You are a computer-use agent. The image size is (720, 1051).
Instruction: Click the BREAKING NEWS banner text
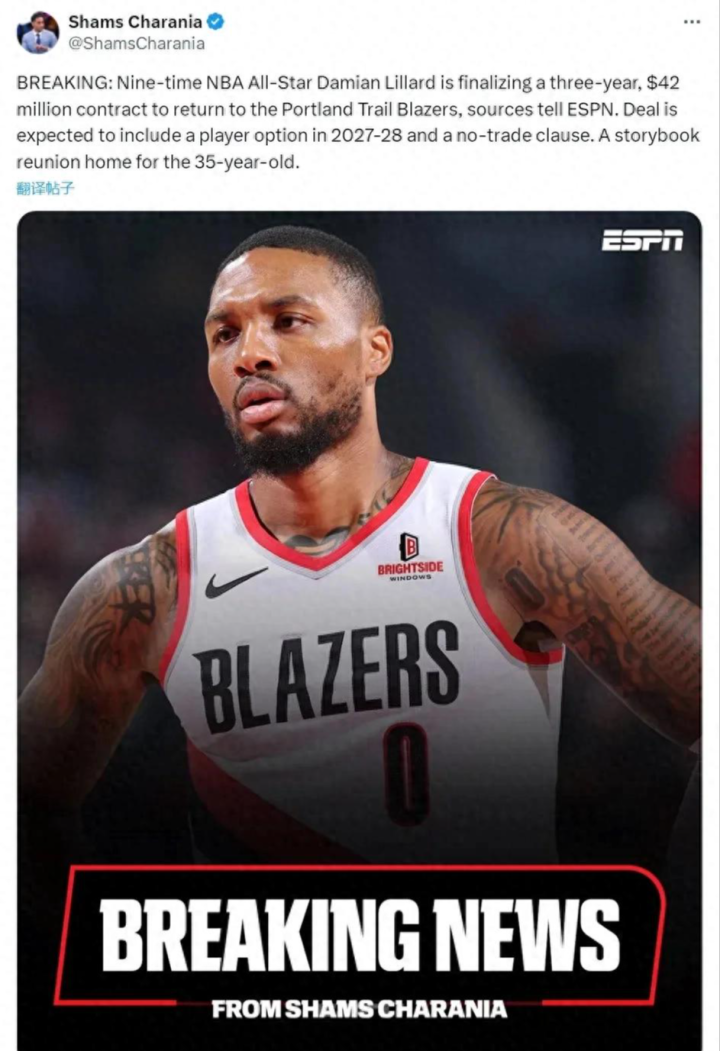359,934
